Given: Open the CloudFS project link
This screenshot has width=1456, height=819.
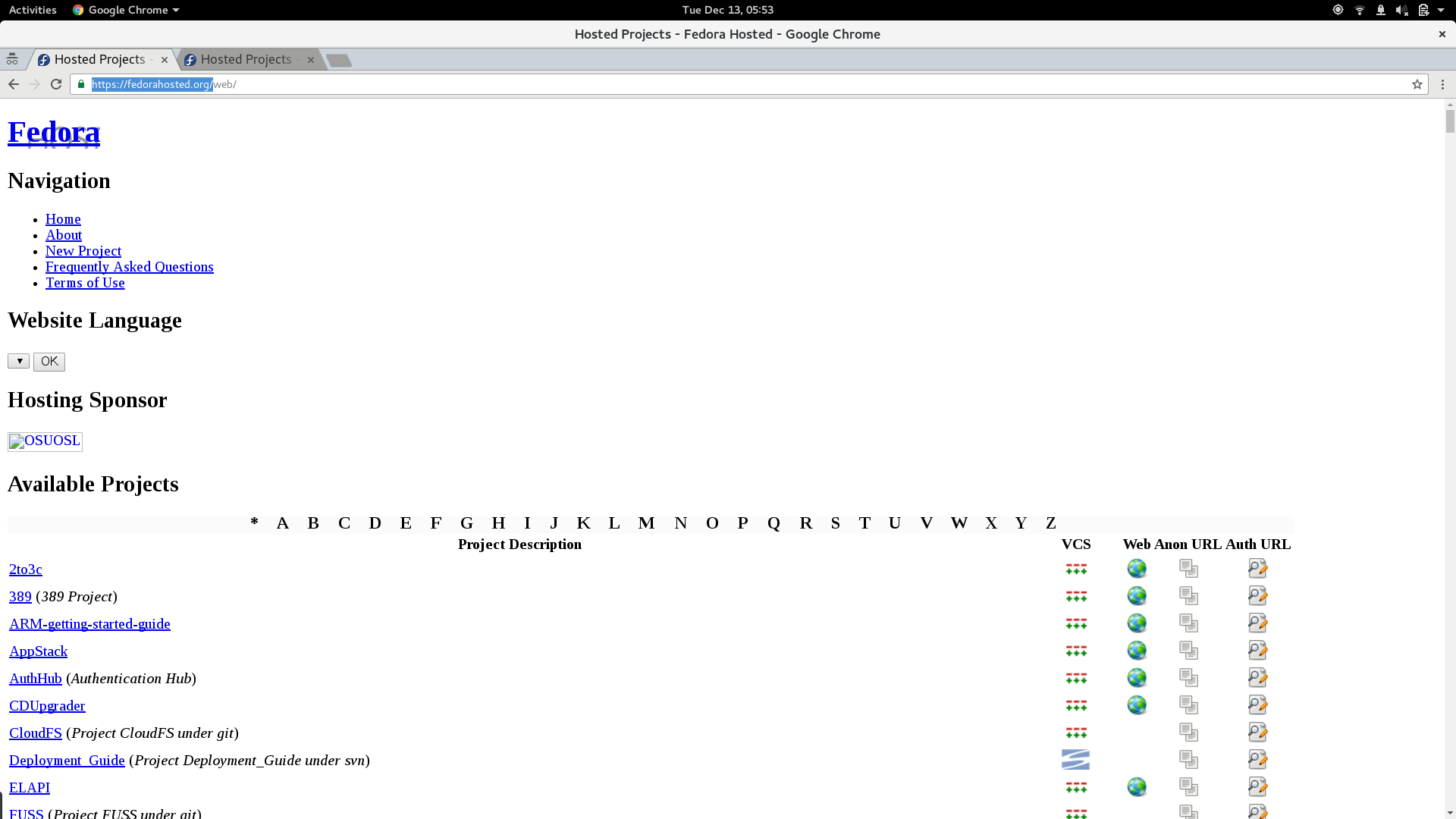Looking at the screenshot, I should (x=36, y=733).
